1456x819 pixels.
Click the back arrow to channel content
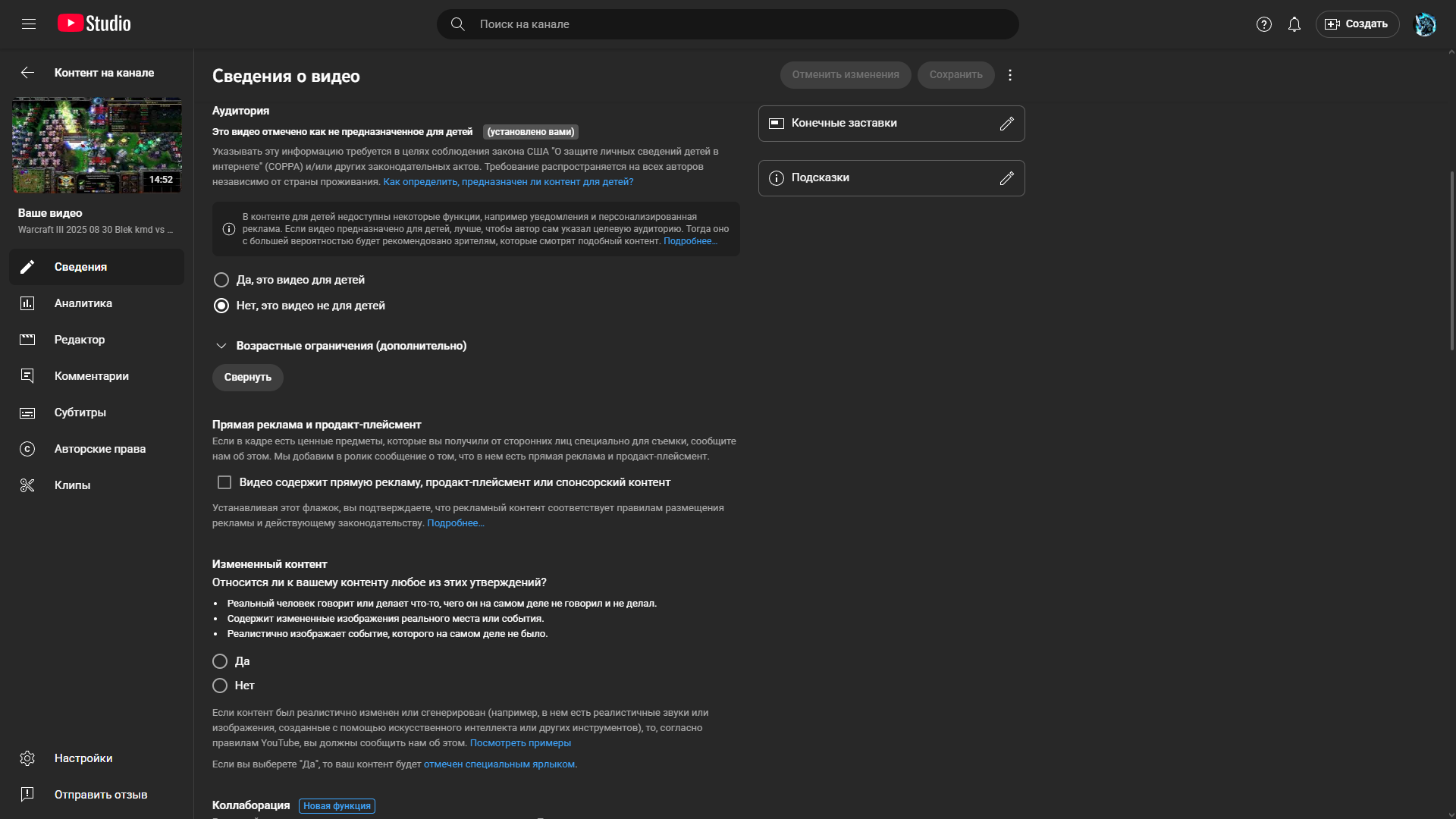27,73
